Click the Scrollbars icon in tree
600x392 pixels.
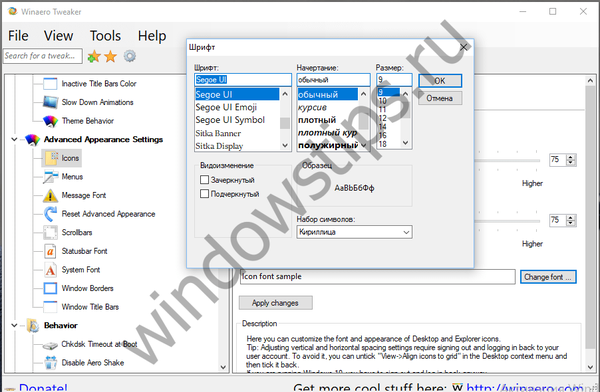50,233
